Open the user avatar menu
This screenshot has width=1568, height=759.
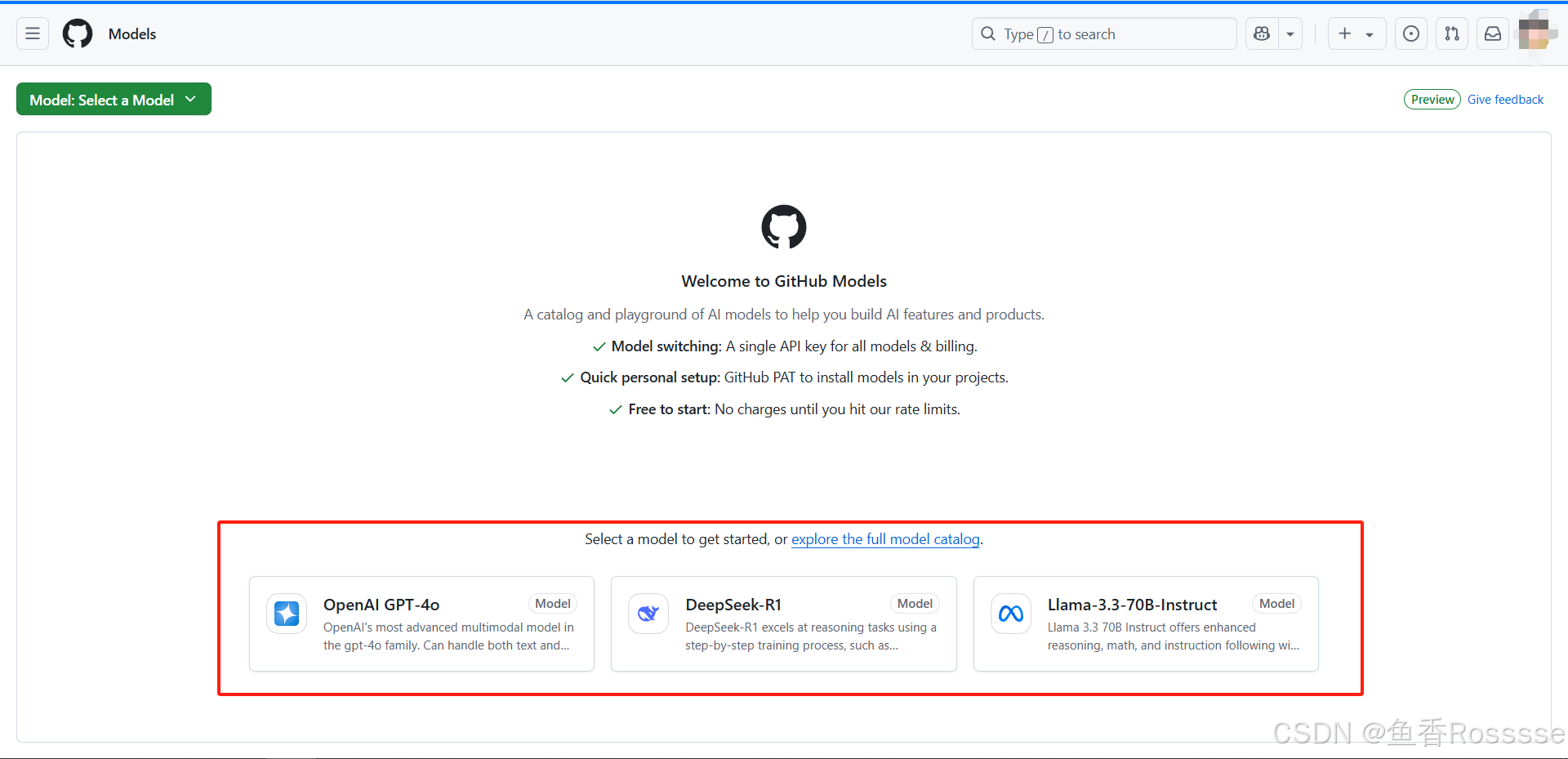(1535, 33)
